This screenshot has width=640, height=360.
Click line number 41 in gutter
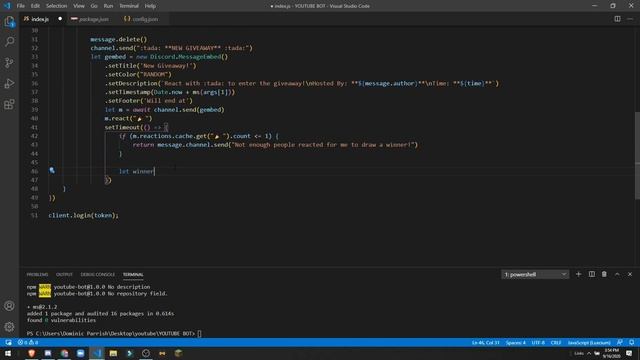(x=34, y=127)
